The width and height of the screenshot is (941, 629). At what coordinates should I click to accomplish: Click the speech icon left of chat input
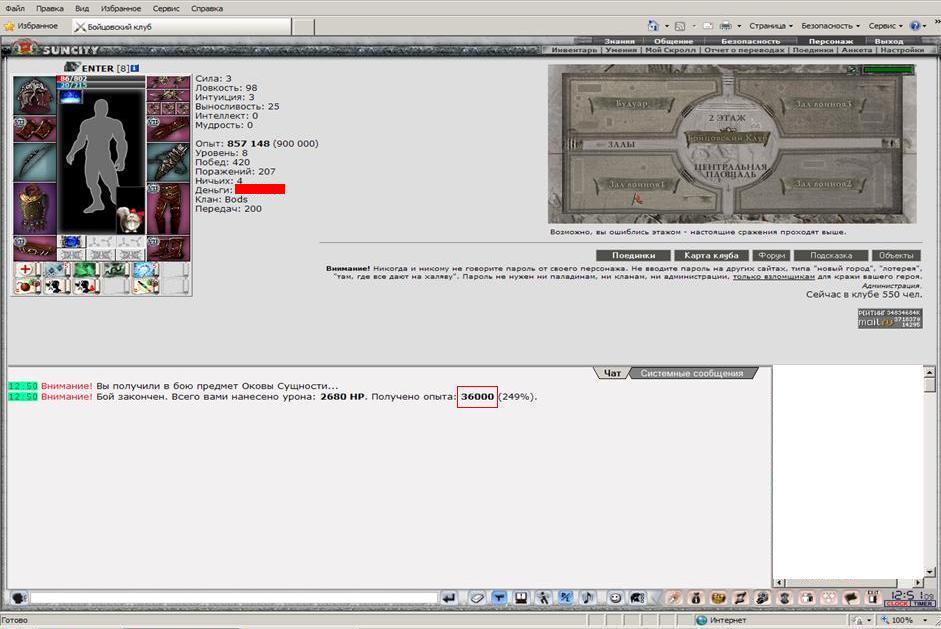[19, 598]
